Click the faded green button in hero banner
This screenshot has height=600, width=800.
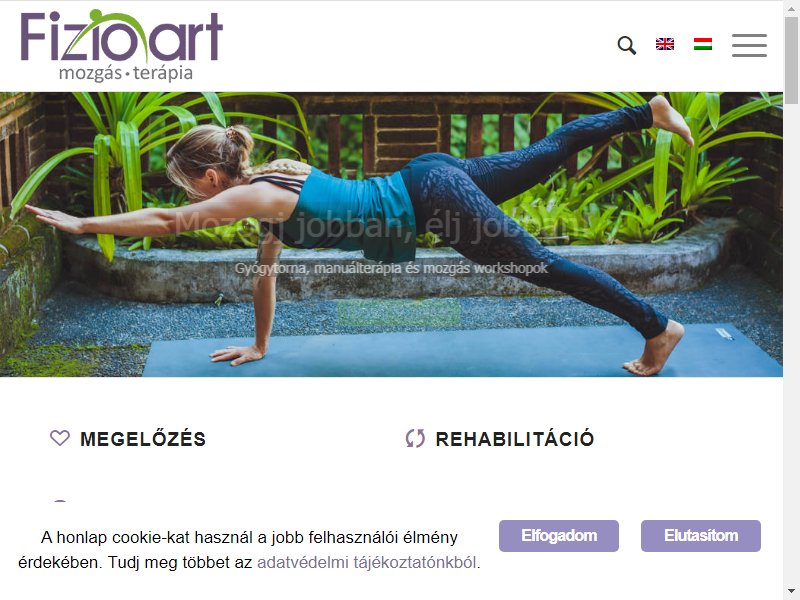click(398, 312)
